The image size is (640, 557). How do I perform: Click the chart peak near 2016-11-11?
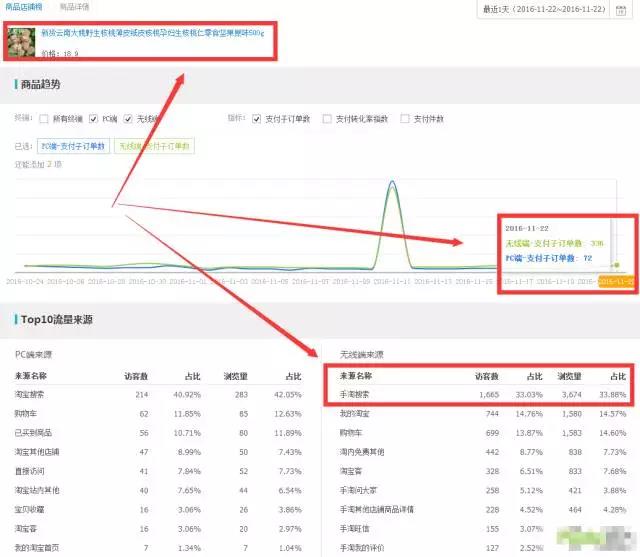(x=389, y=186)
